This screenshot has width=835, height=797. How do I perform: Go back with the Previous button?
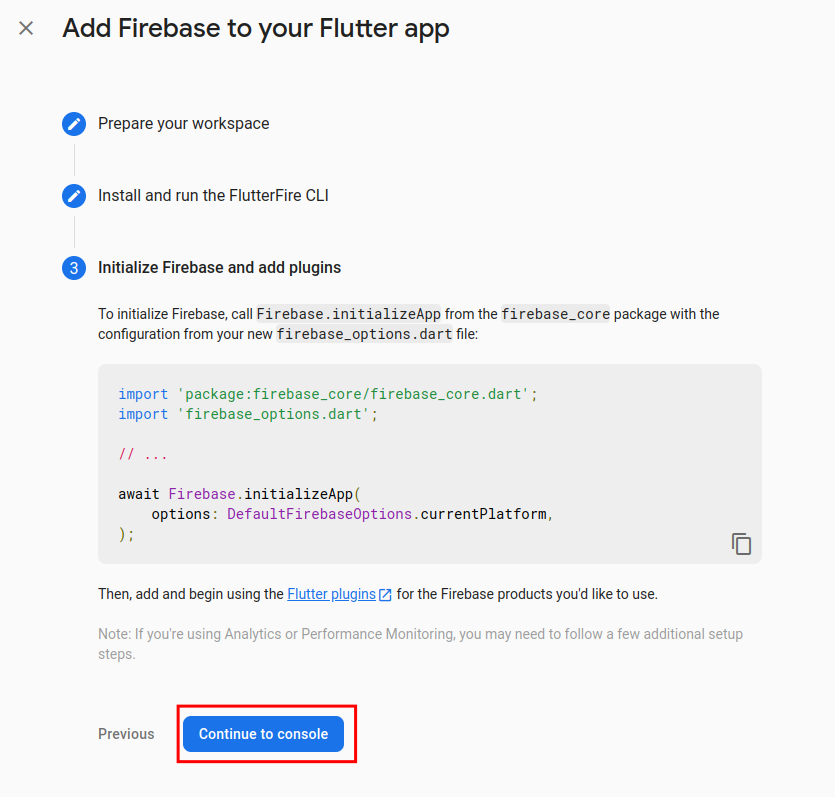[126, 734]
